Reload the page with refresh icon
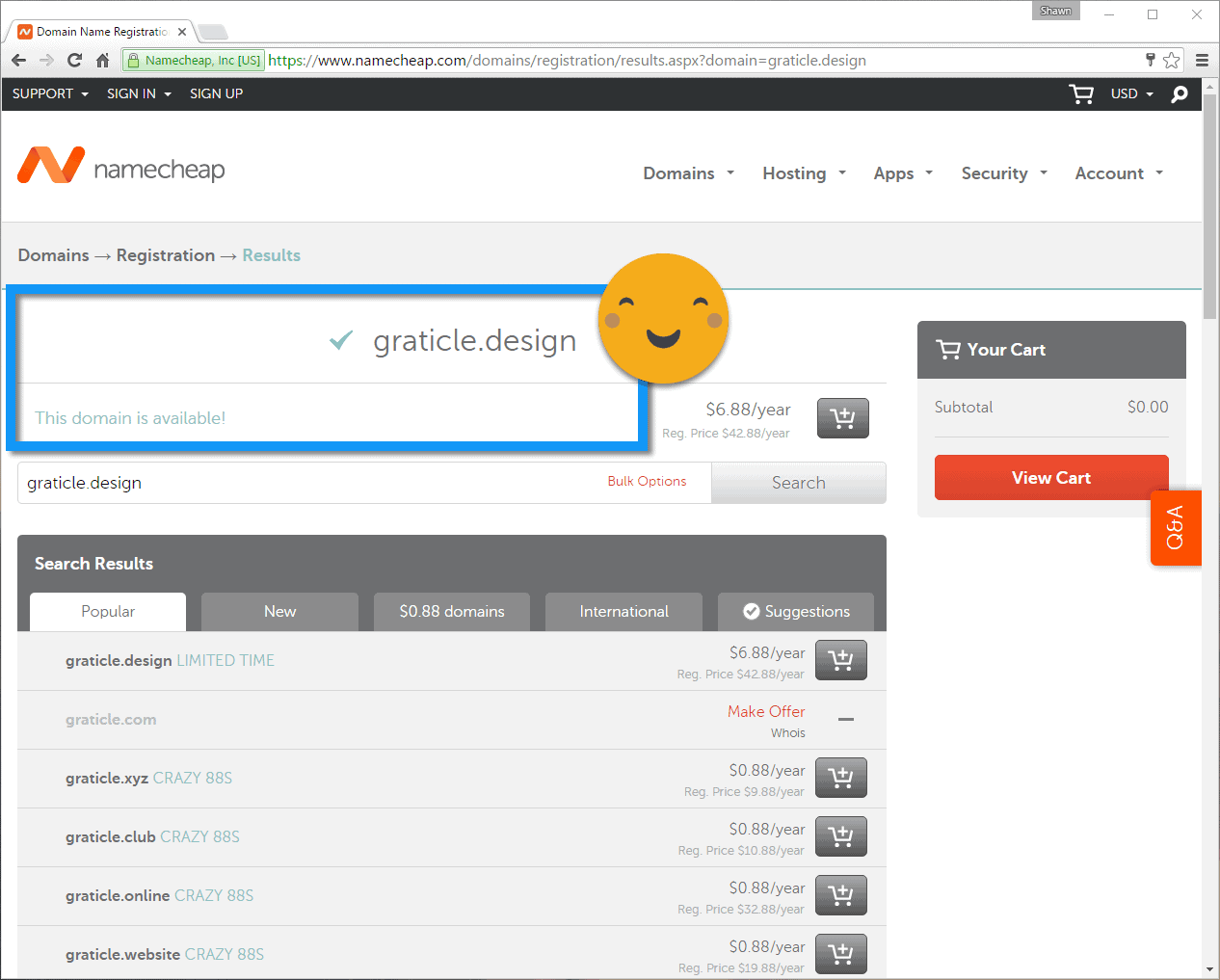The width and height of the screenshot is (1220, 980). point(74,60)
